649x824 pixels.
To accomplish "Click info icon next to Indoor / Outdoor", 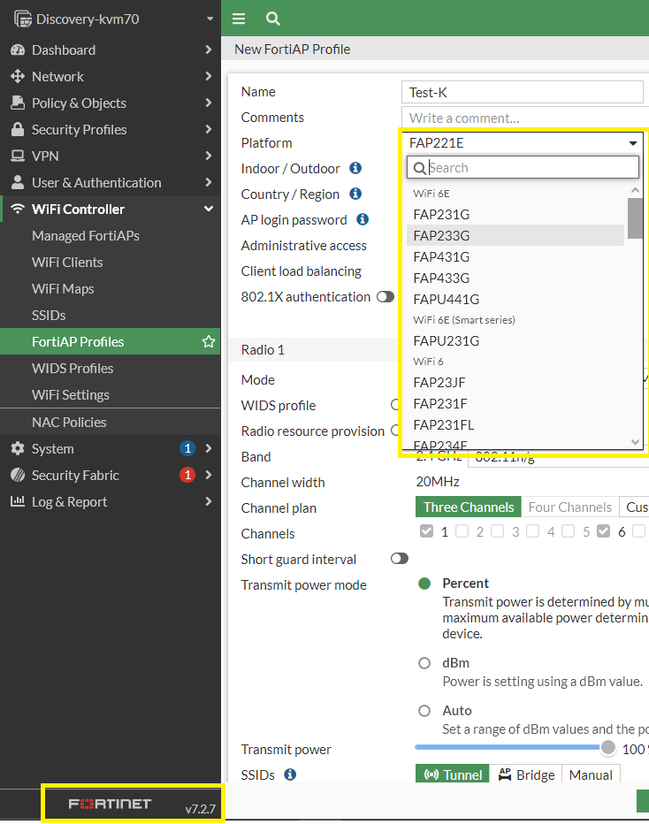I will tap(355, 169).
